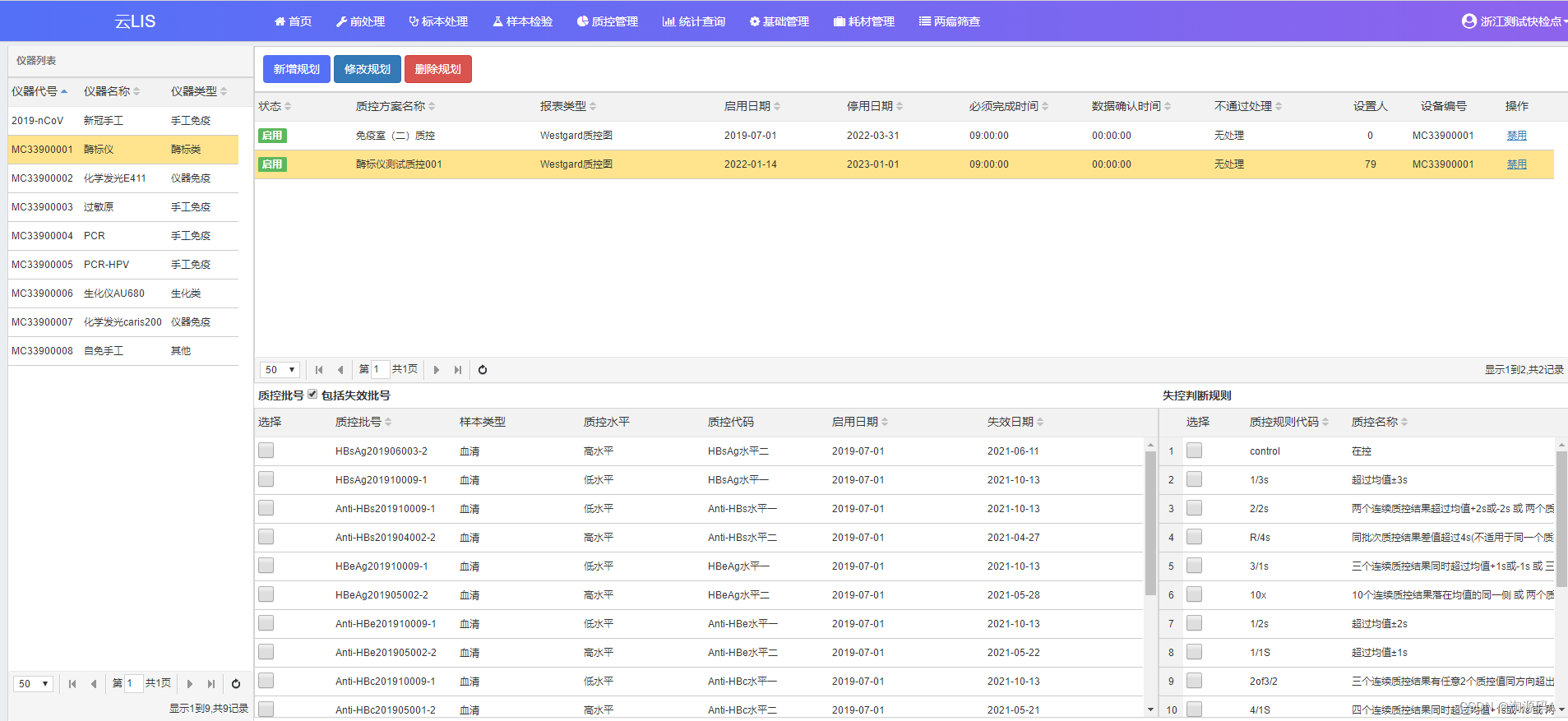The width and height of the screenshot is (1568, 721).
Task: Click the 云LIS logo
Action: 135,21
